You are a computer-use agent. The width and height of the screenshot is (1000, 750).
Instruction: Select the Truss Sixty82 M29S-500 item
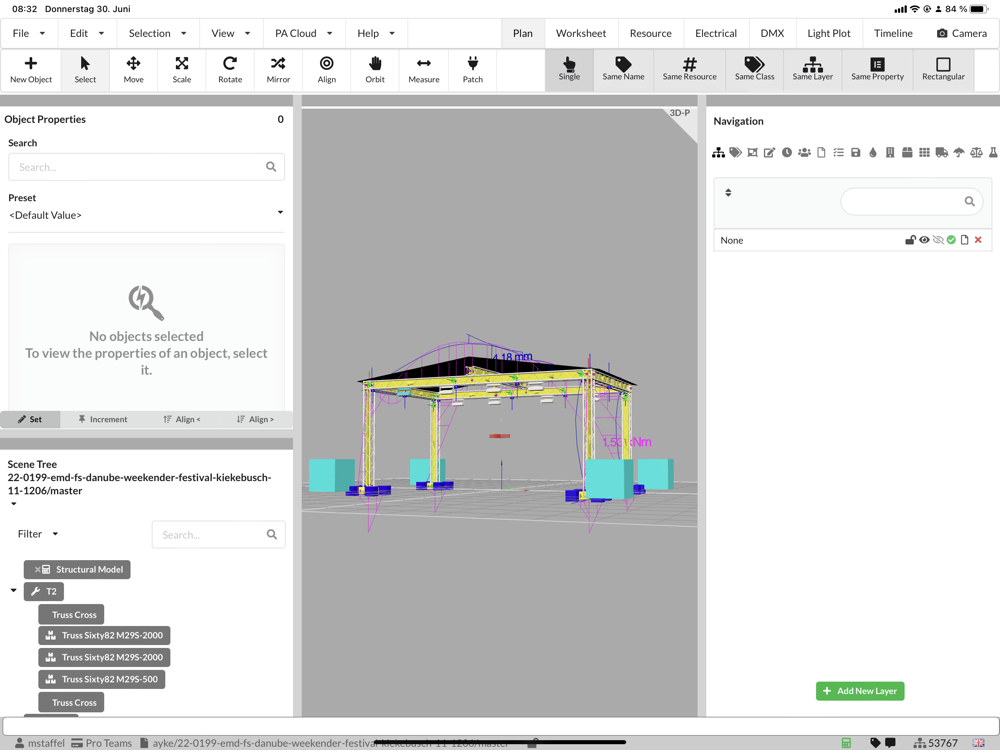[102, 679]
